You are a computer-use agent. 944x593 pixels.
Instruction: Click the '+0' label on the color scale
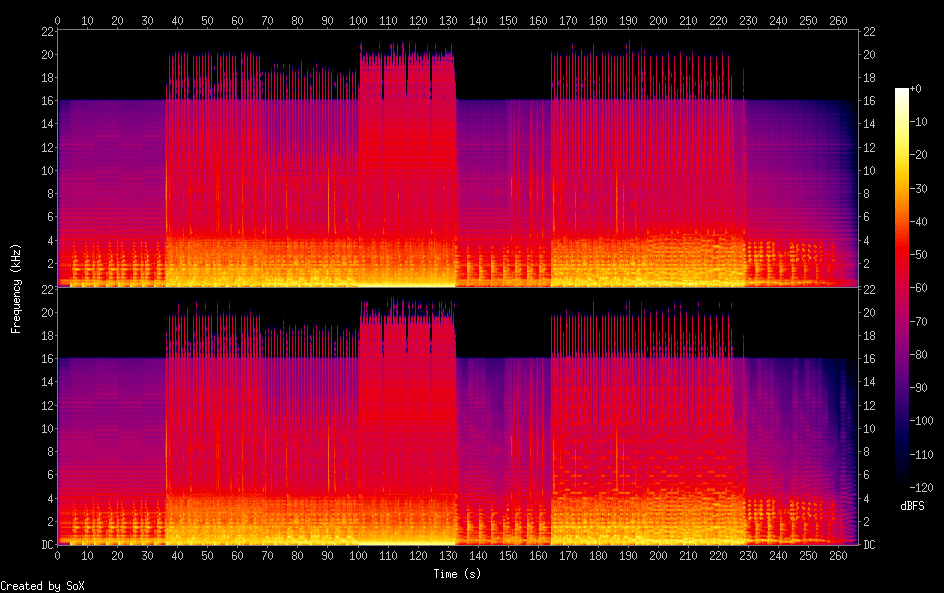[915, 88]
